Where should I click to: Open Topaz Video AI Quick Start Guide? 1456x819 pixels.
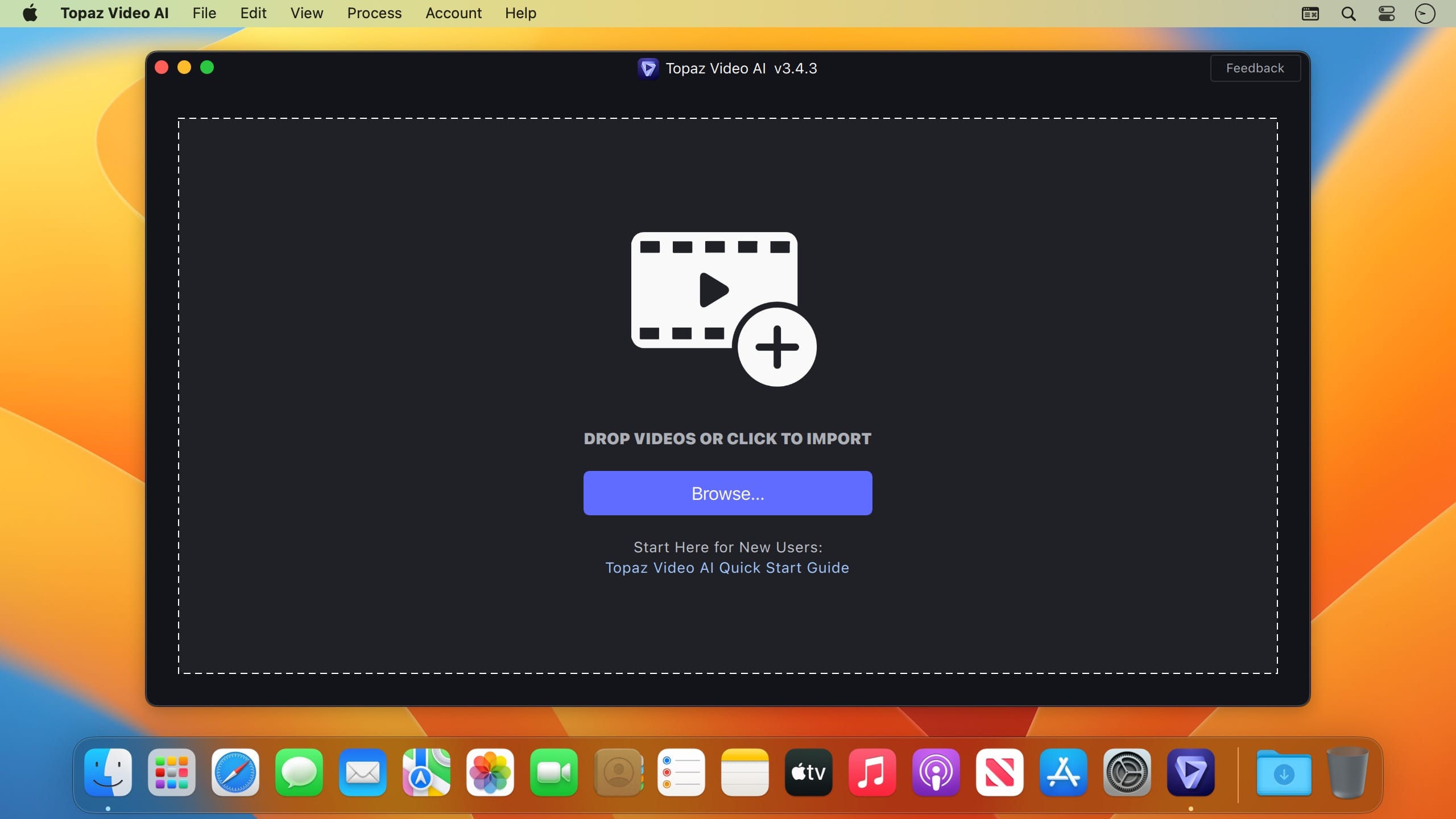coord(727,567)
